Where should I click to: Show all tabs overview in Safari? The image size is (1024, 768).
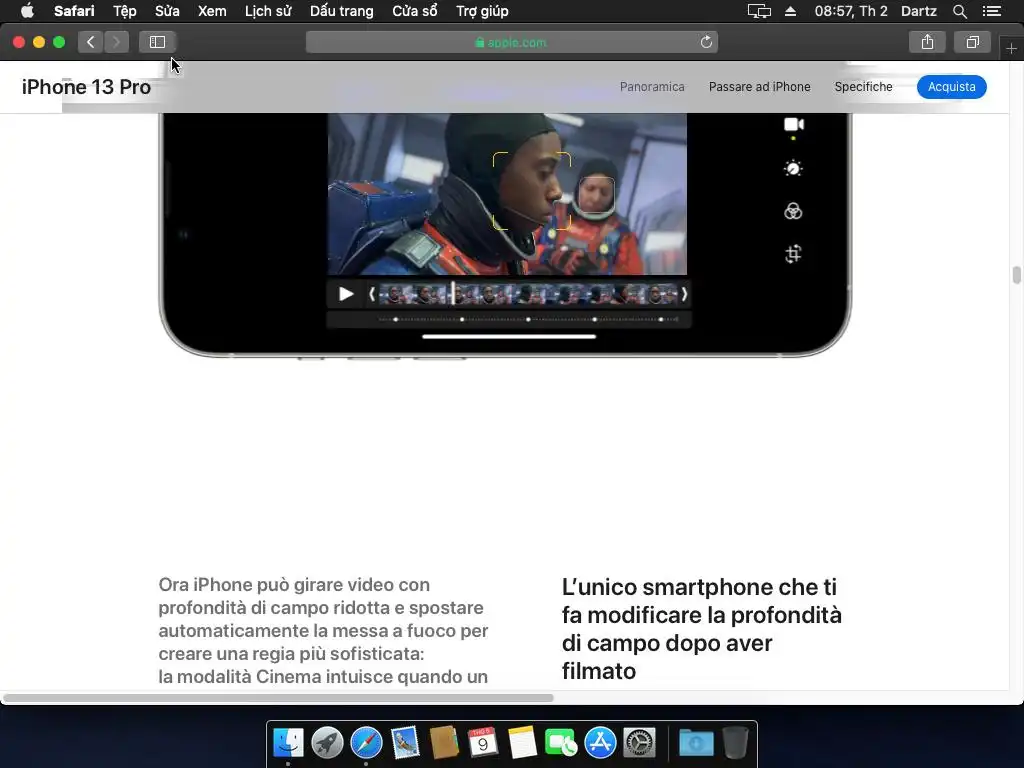tap(972, 42)
